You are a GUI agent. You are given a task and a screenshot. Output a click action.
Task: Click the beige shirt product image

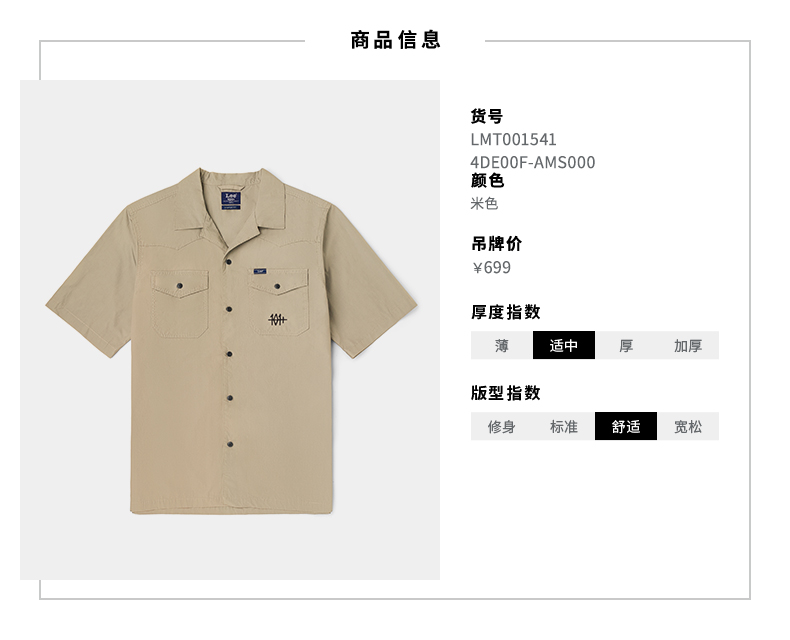(x=231, y=340)
